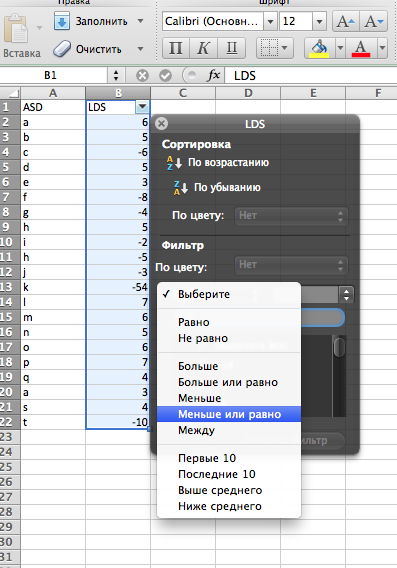Choose Первые 10 filter option
397x568 pixels.
click(x=229, y=458)
